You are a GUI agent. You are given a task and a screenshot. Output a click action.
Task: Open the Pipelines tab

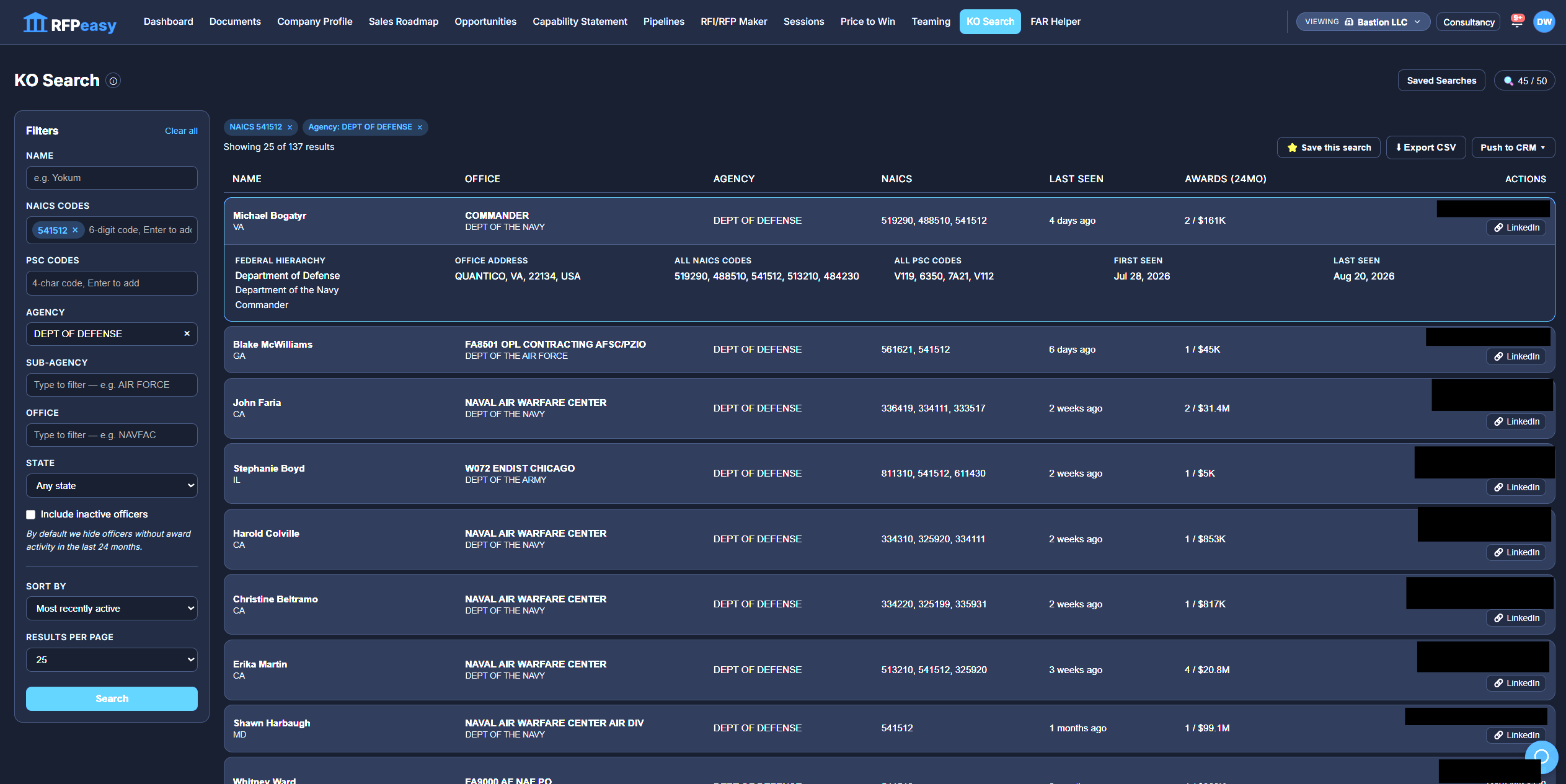664,22
